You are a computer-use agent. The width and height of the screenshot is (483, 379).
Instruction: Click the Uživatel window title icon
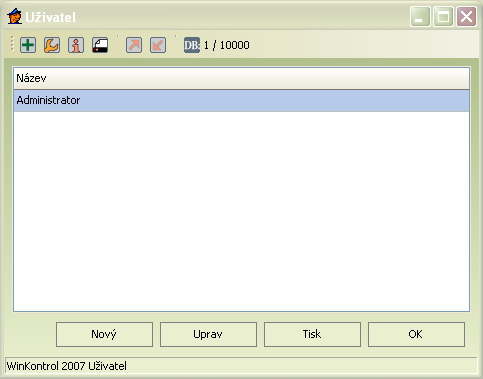(15, 16)
